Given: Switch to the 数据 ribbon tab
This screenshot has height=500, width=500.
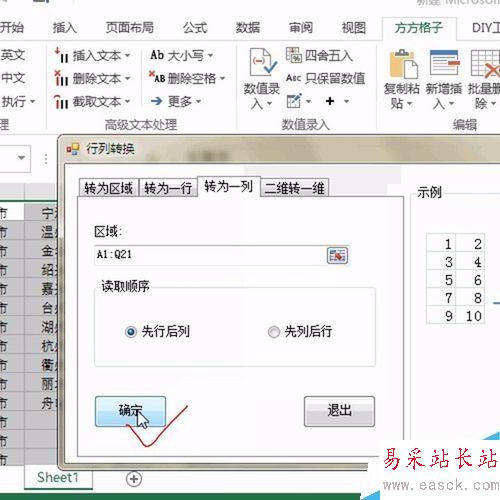Looking at the screenshot, I should pyautogui.click(x=248, y=28).
